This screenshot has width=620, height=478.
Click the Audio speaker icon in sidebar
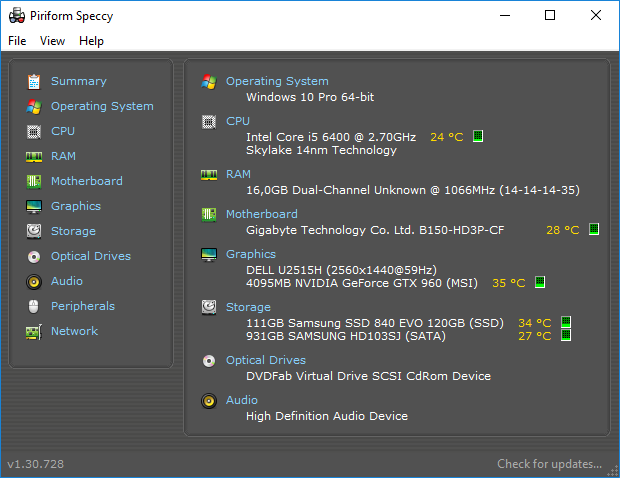34,281
